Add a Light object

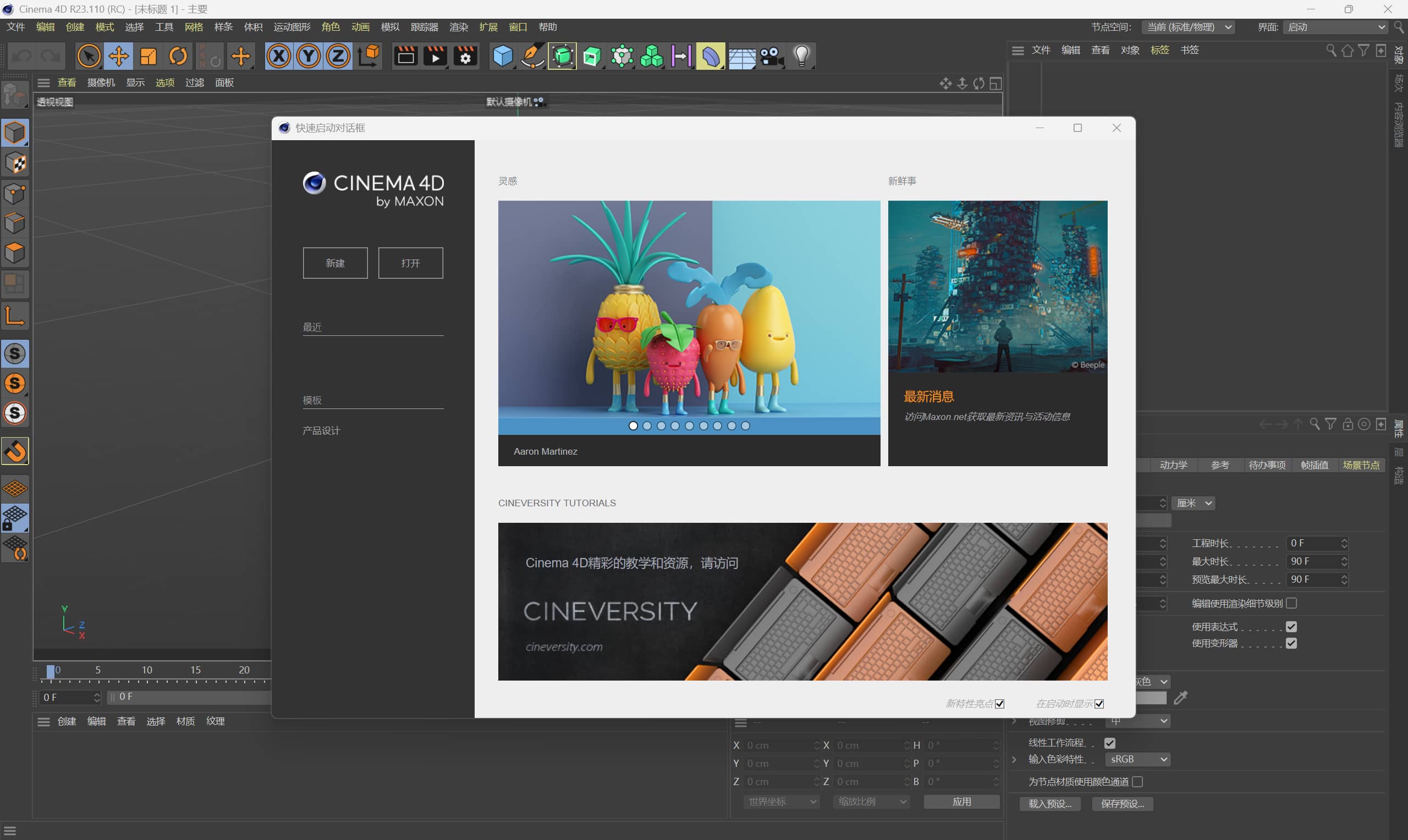(801, 56)
